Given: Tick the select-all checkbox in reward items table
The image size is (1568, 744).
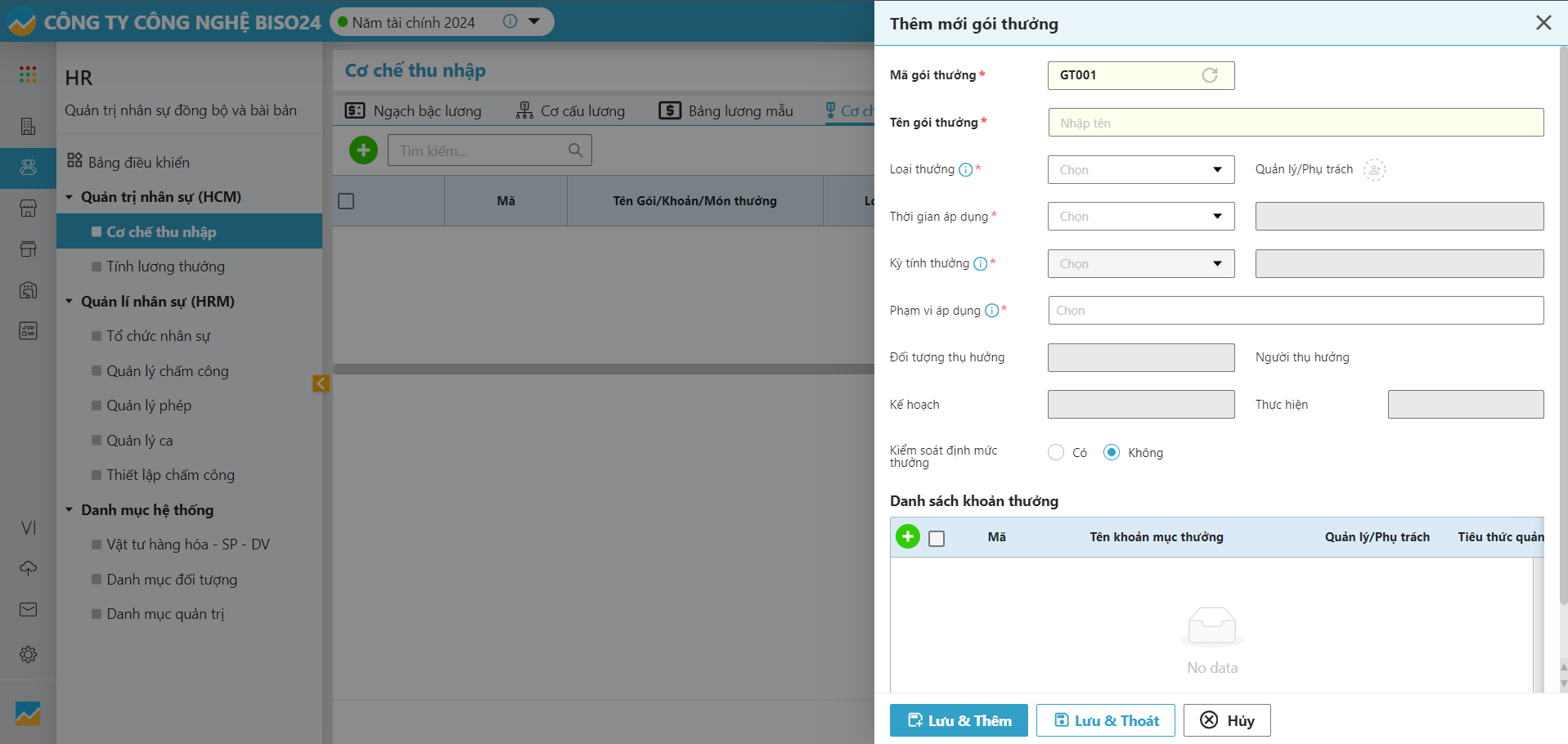Looking at the screenshot, I should click(937, 539).
